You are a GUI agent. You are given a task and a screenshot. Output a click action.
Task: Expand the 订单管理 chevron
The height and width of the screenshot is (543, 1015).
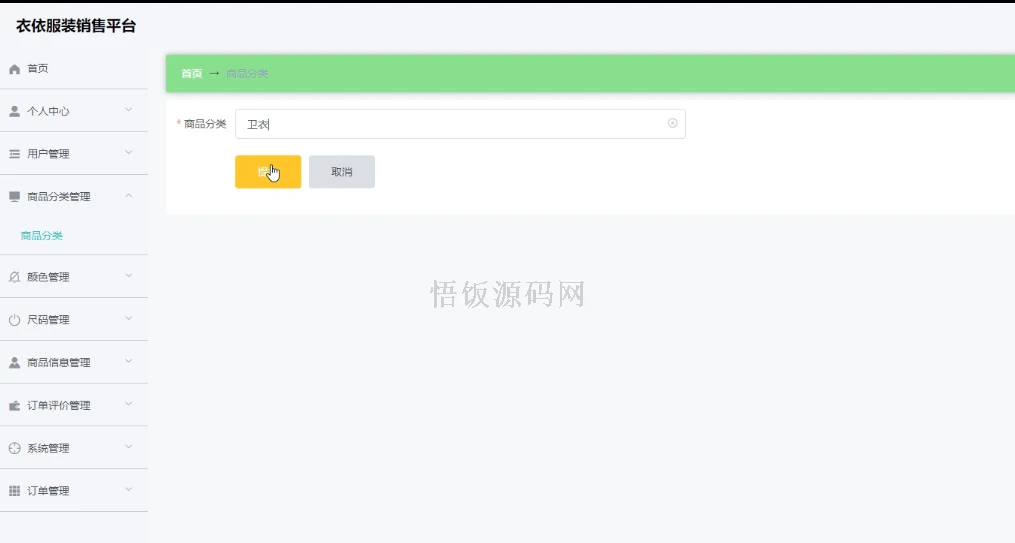coord(129,489)
